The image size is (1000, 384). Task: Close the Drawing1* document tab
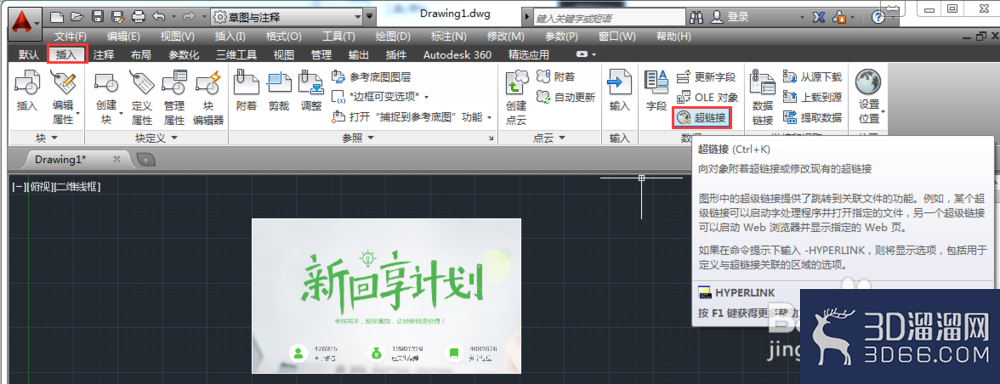pos(117,159)
